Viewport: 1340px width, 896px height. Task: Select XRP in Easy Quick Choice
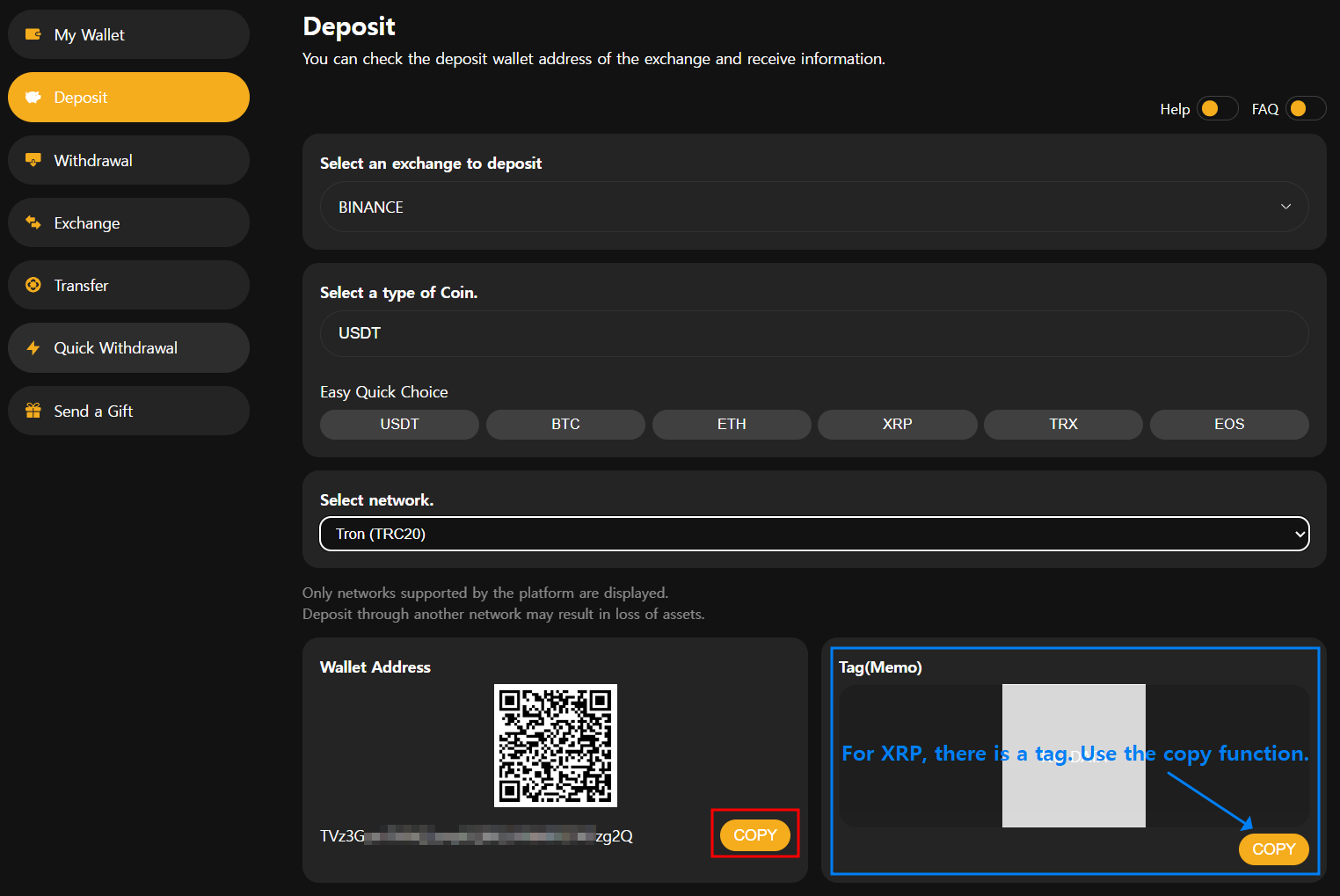pyautogui.click(x=897, y=424)
